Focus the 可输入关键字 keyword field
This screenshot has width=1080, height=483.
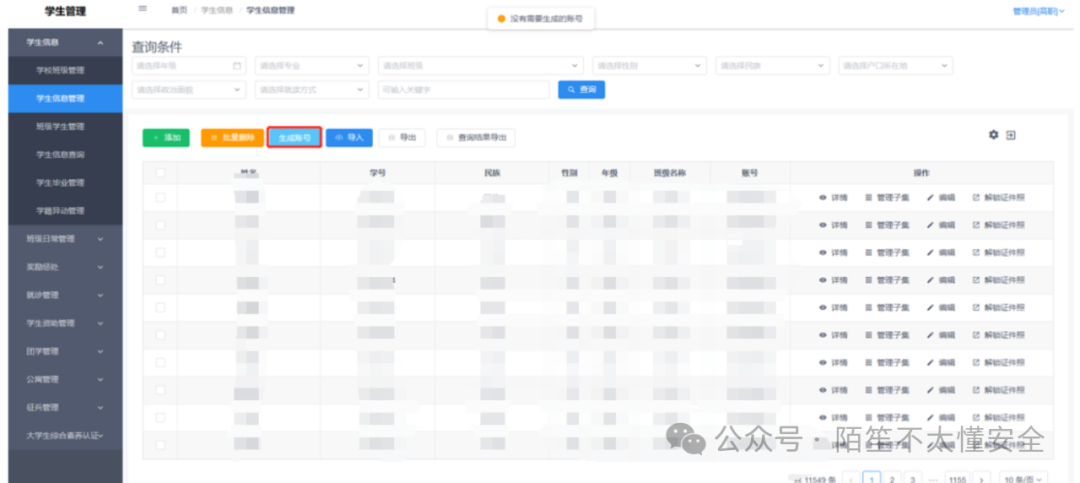(464, 90)
